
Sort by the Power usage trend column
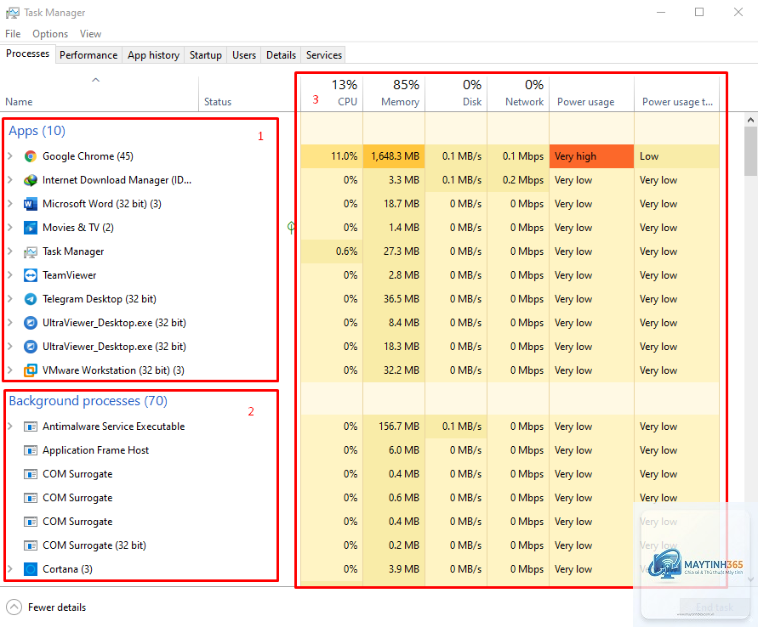point(677,92)
